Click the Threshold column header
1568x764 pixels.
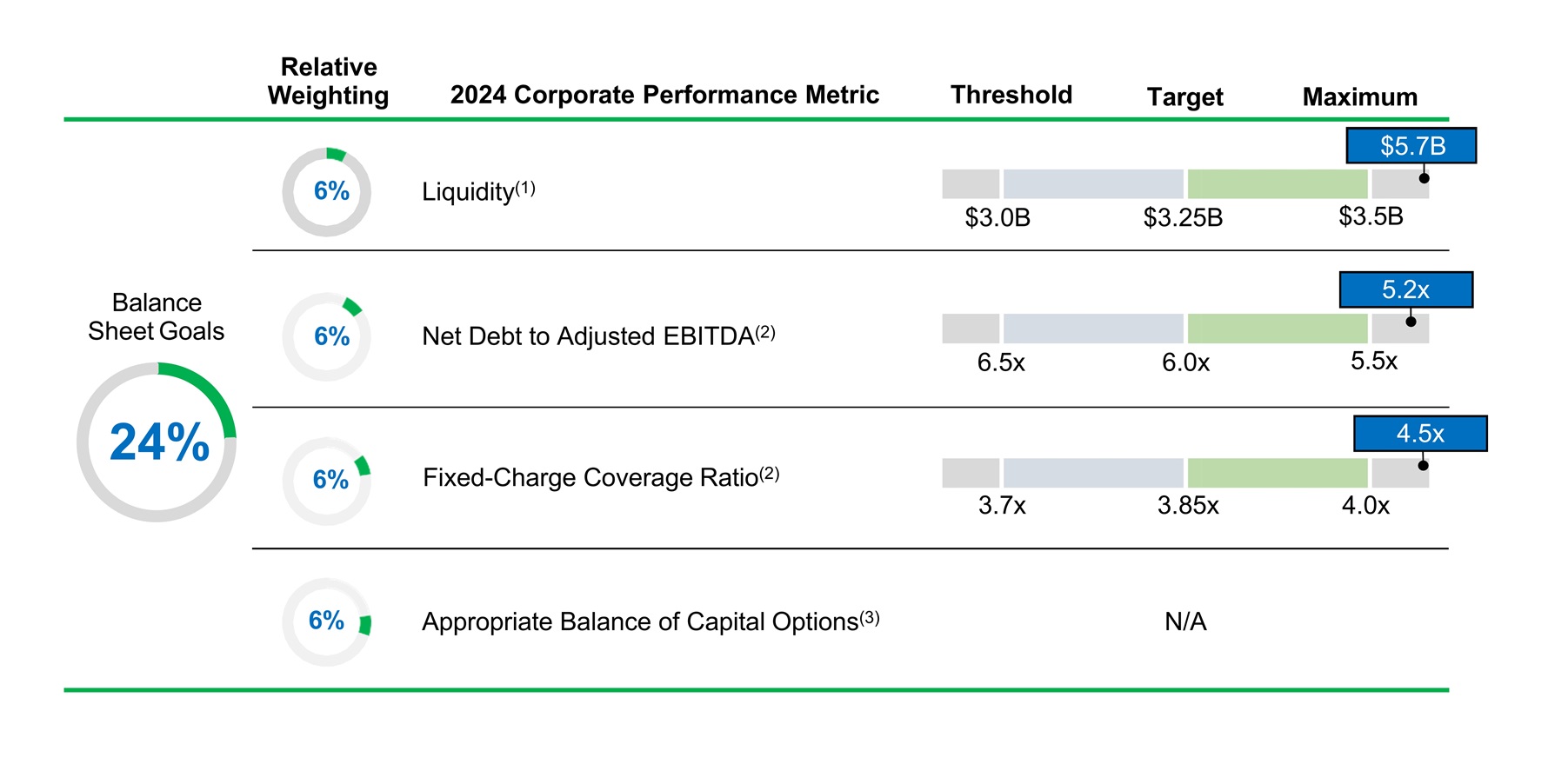[1011, 95]
